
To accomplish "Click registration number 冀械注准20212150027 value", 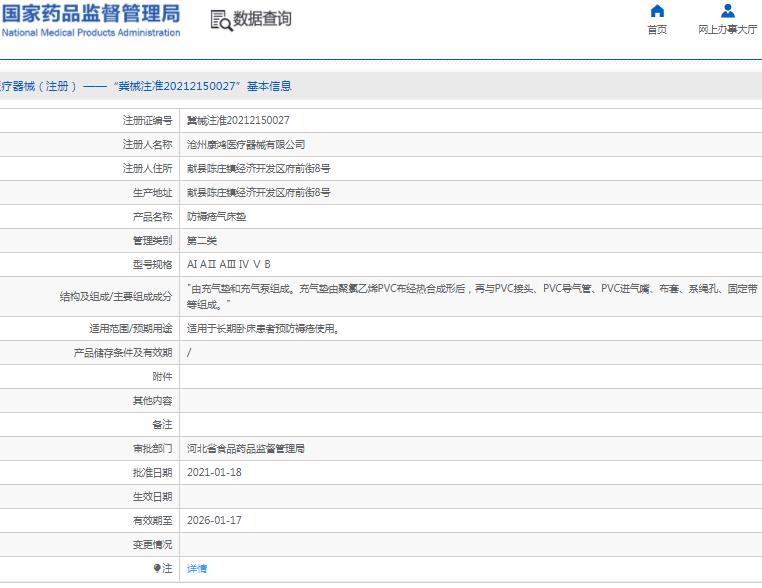I will (238, 120).
